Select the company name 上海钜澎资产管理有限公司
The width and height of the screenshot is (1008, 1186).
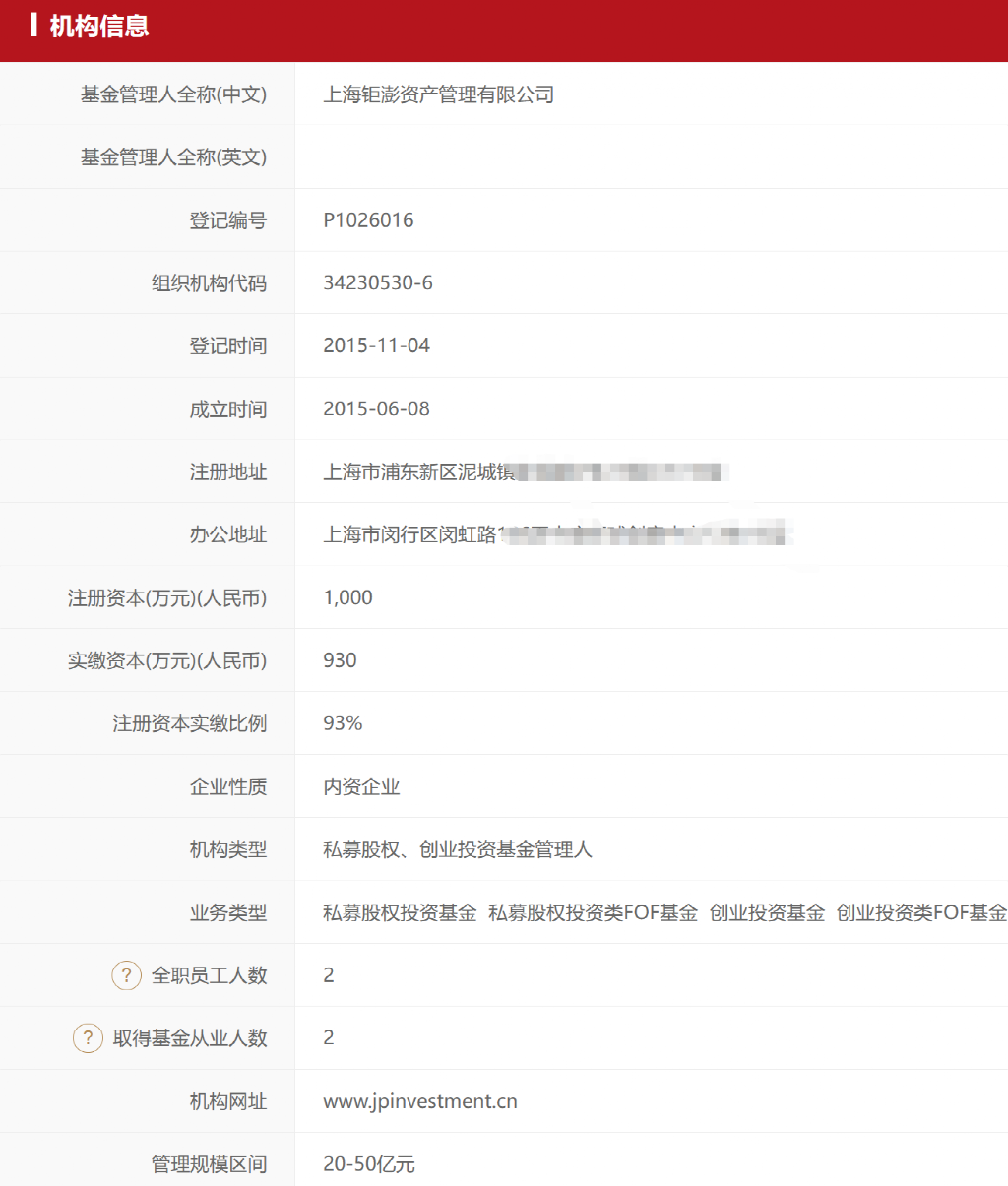coord(439,94)
